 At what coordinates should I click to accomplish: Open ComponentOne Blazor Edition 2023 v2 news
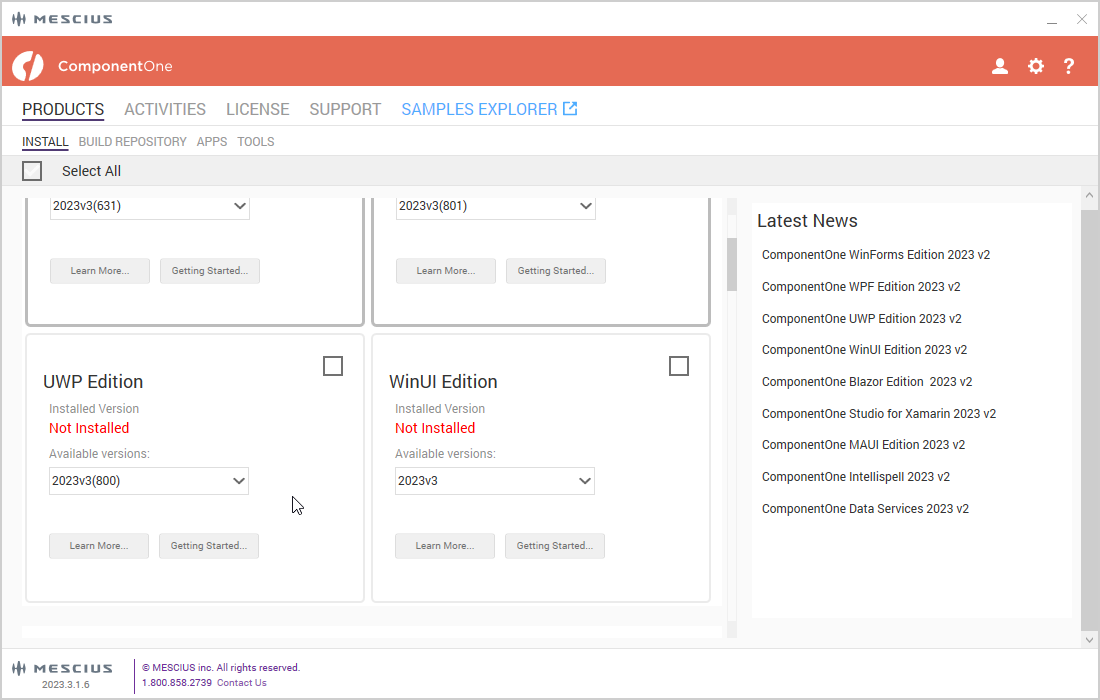coord(867,382)
